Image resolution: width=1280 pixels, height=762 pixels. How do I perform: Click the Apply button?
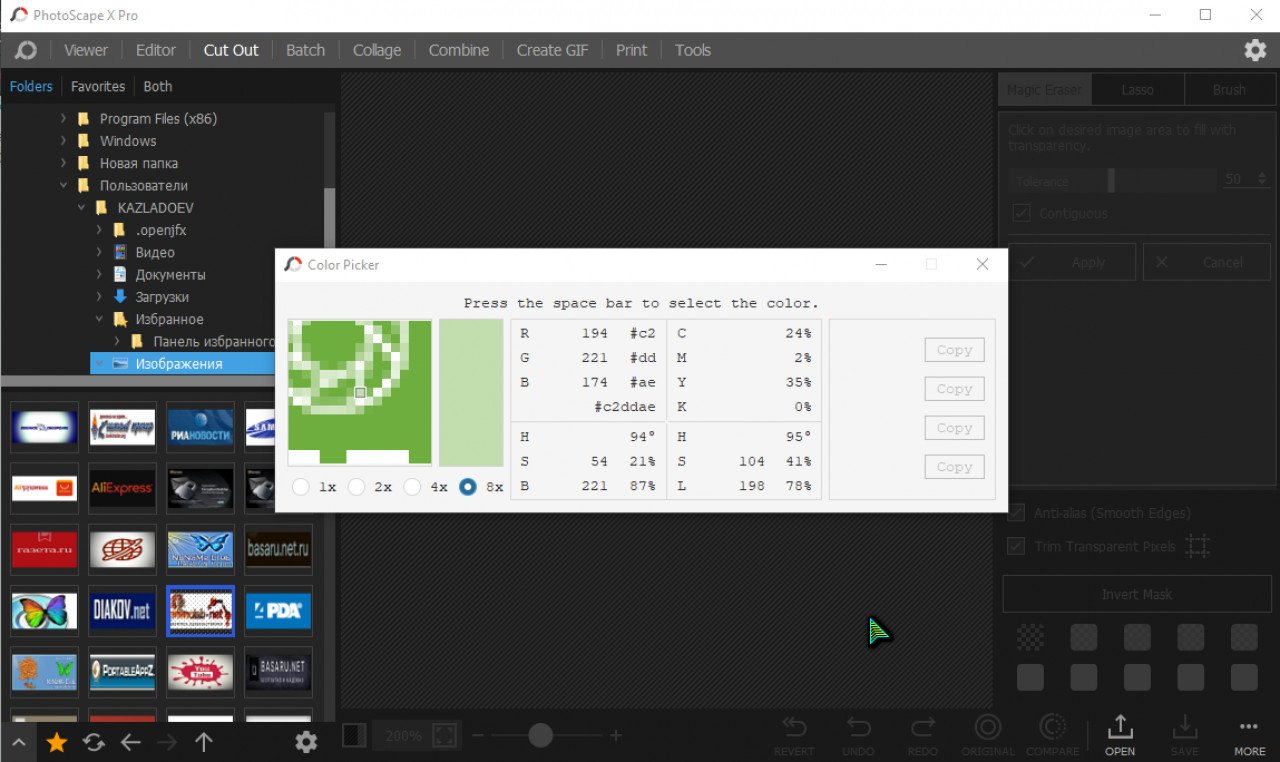click(1072, 262)
